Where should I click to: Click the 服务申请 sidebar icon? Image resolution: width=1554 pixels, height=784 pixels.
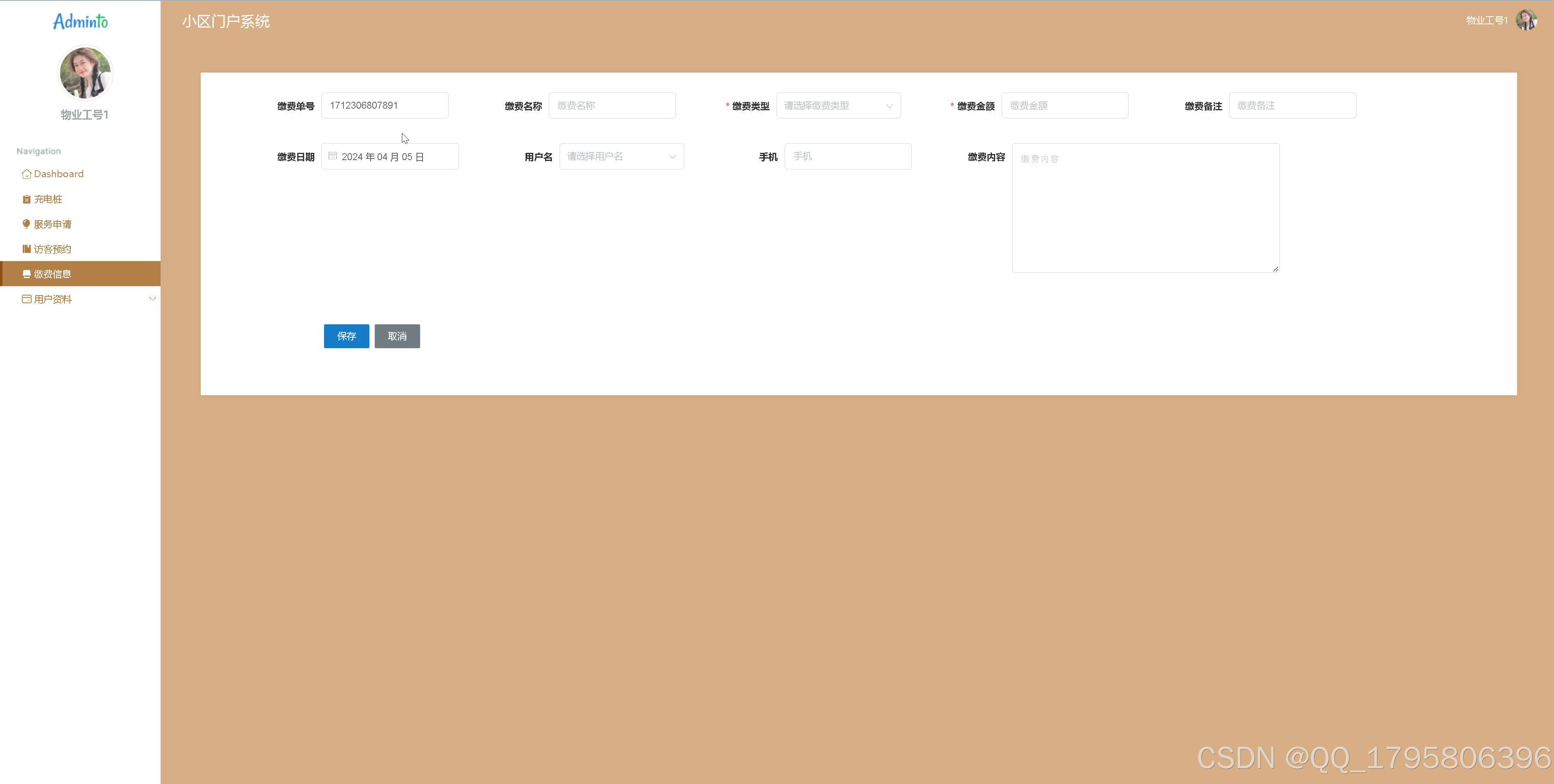tap(26, 224)
